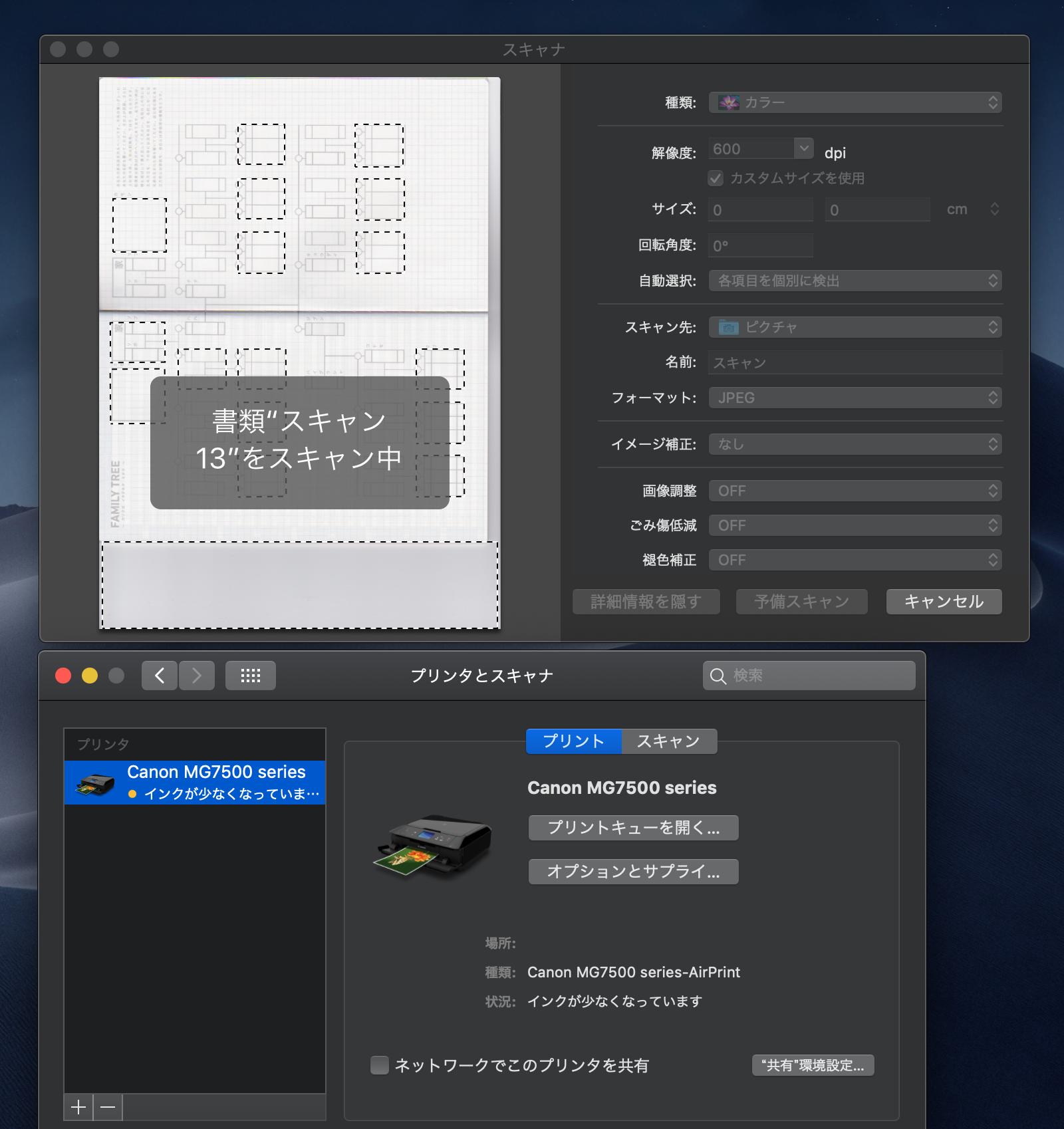Go forward with the right chevron button
The height and width of the screenshot is (1129, 1064).
point(197,676)
